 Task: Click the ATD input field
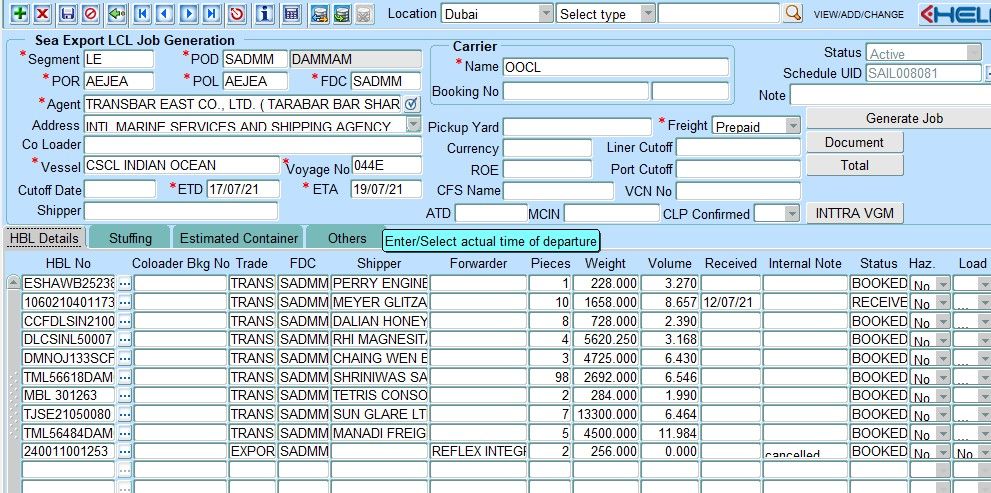click(x=490, y=214)
